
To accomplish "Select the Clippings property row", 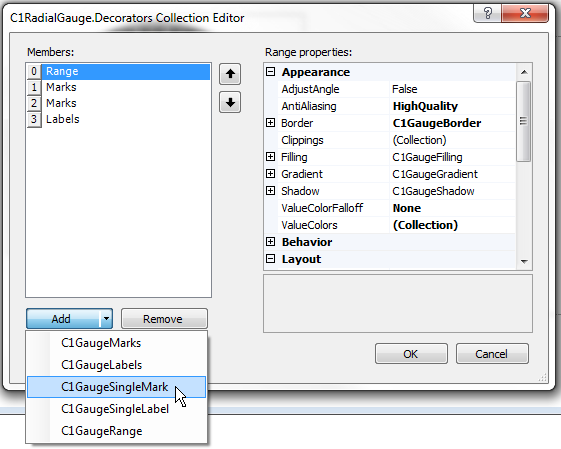I will [x=396, y=140].
